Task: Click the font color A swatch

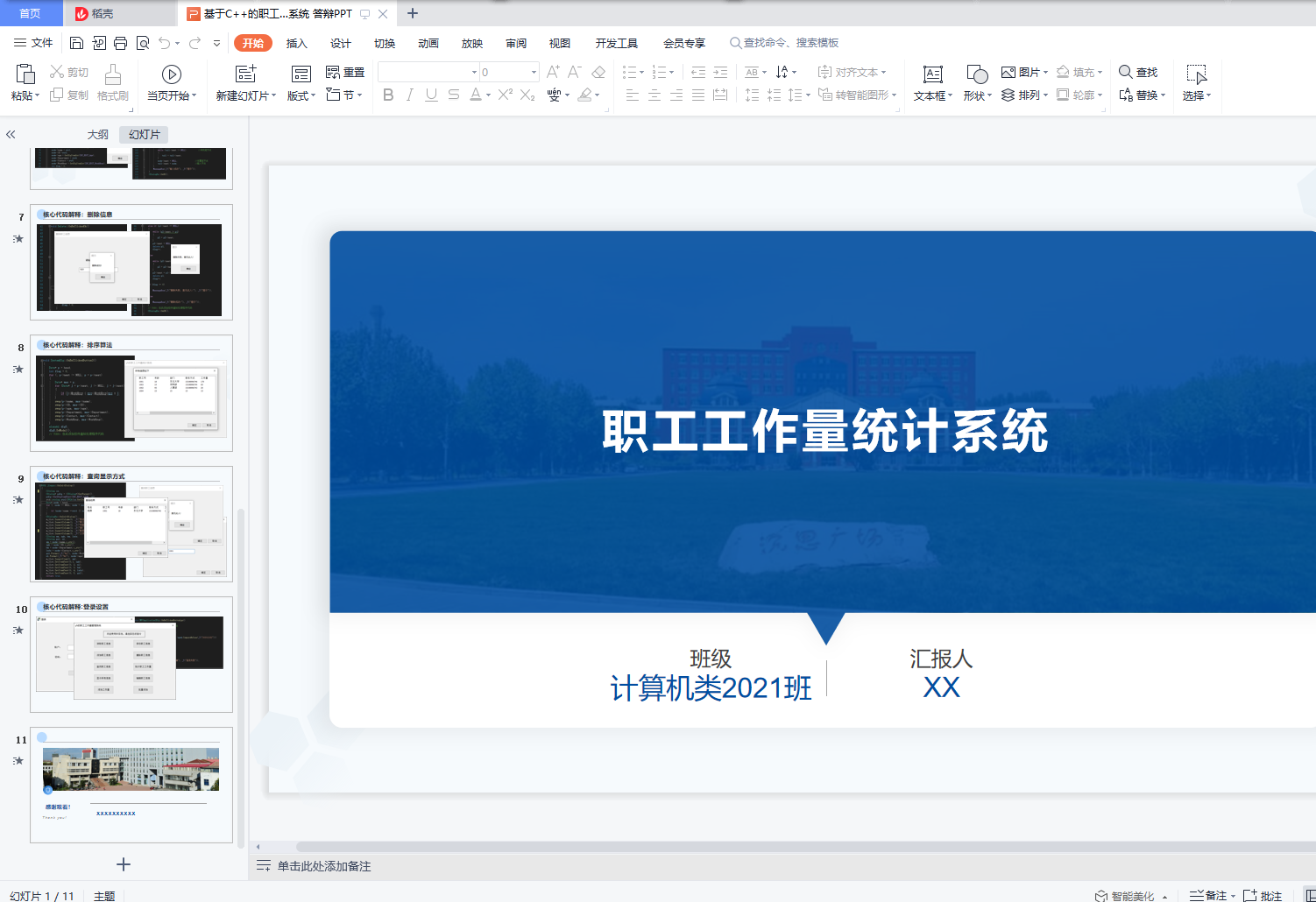Action: coord(476,95)
